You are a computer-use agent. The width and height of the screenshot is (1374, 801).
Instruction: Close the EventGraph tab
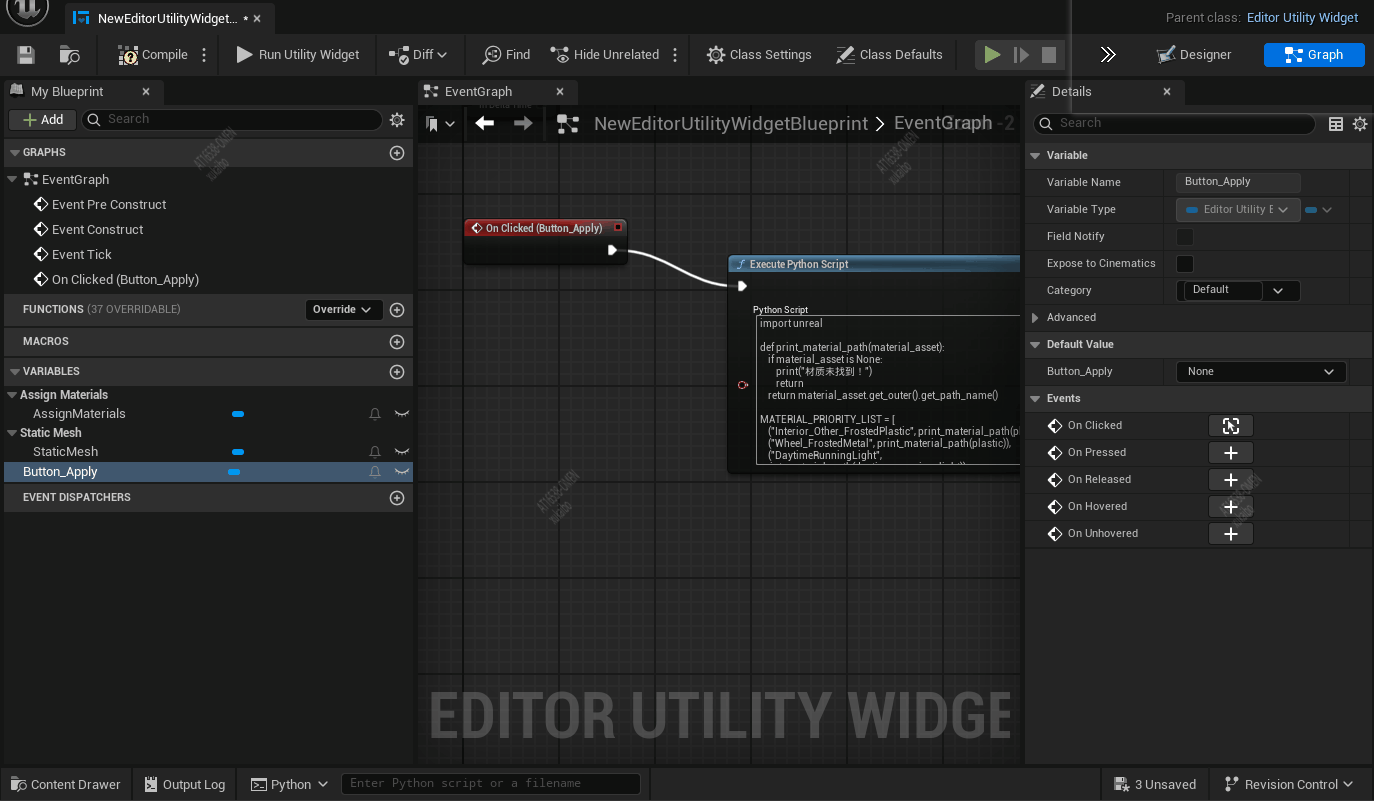click(560, 91)
